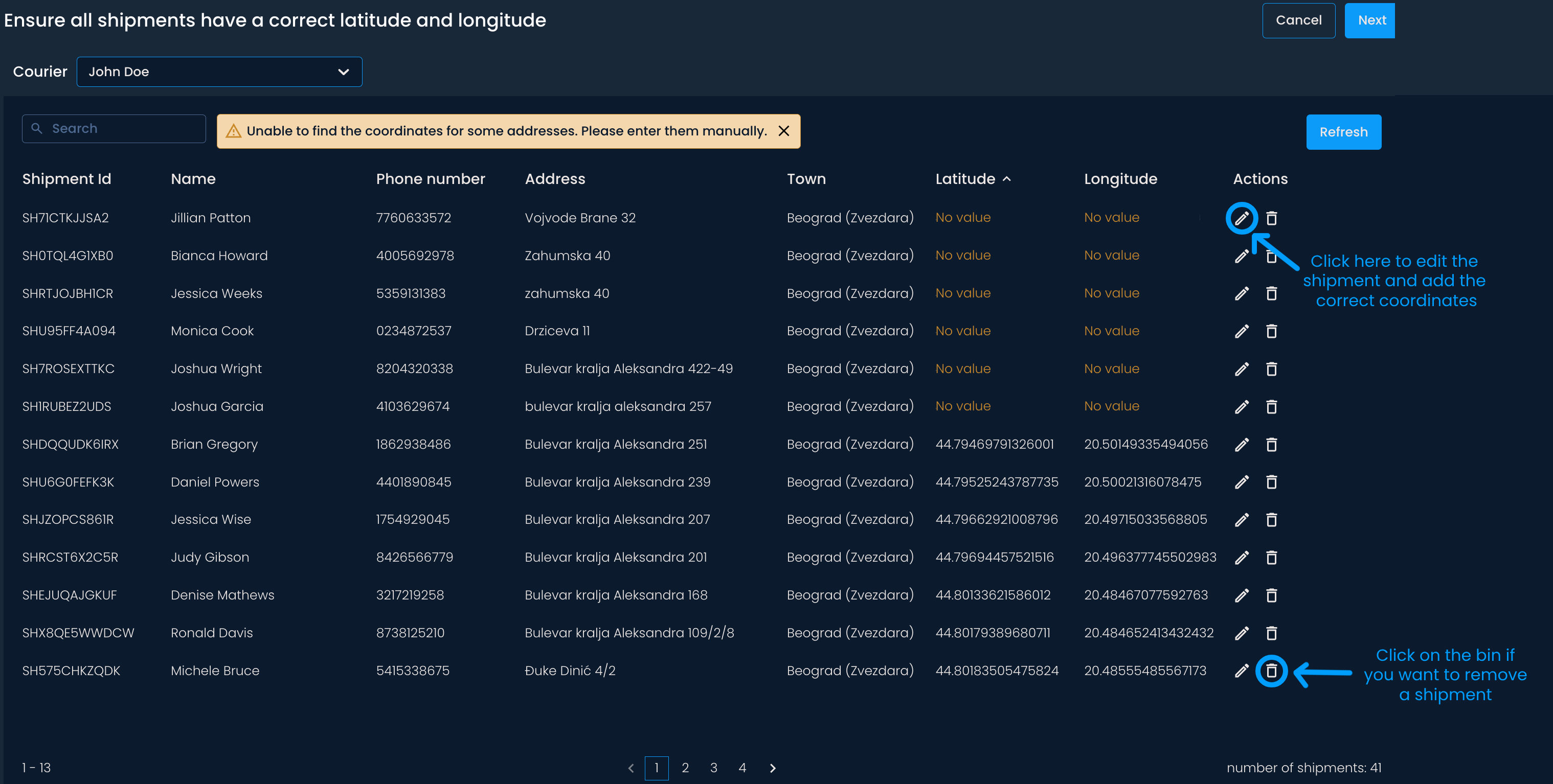
Task: Delete Ronald Davis's shipment row
Action: 1271,633
